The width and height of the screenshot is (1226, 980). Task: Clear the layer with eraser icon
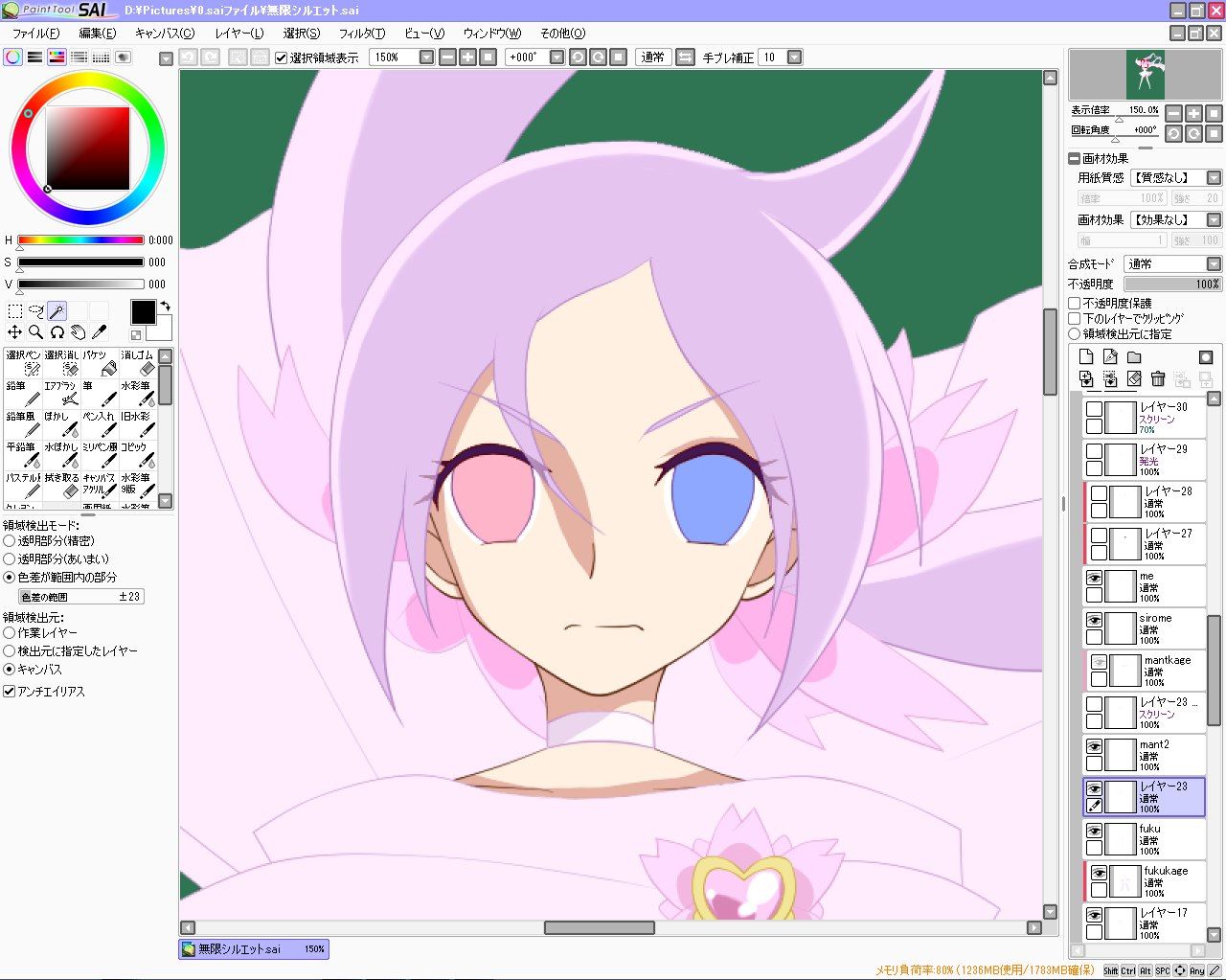pyautogui.click(x=1134, y=379)
